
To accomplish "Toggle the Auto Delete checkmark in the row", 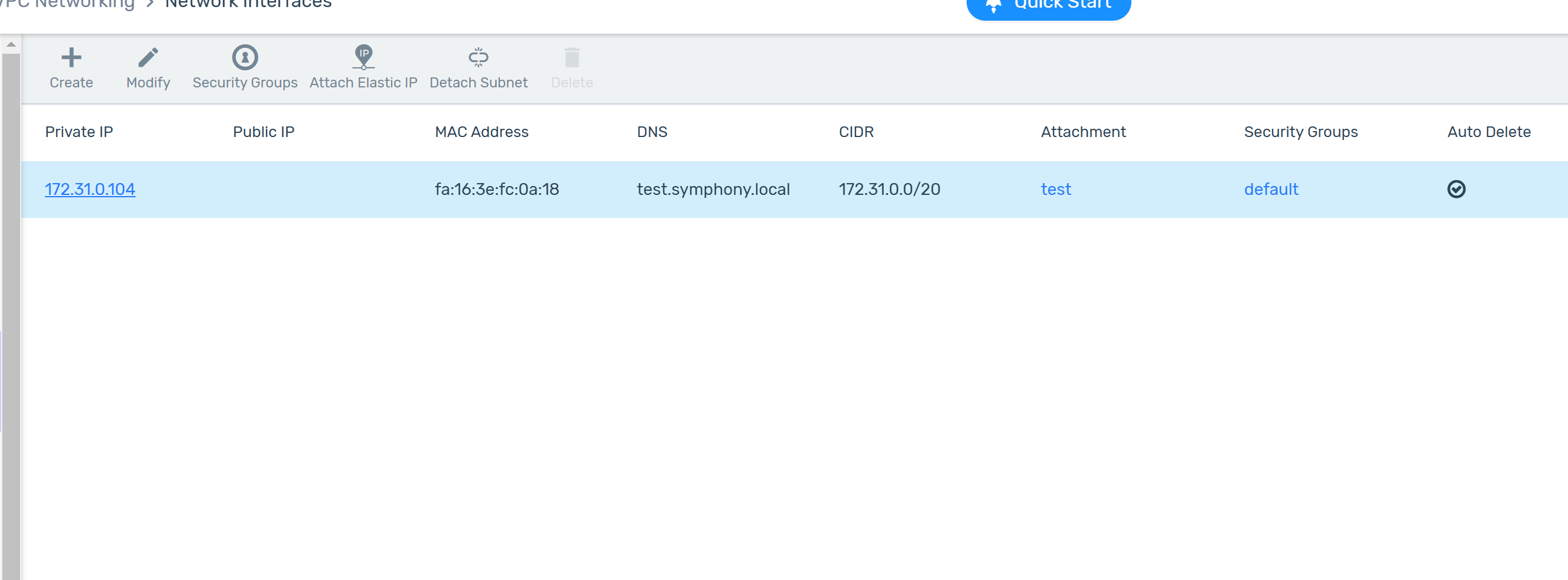I will 1456,189.
